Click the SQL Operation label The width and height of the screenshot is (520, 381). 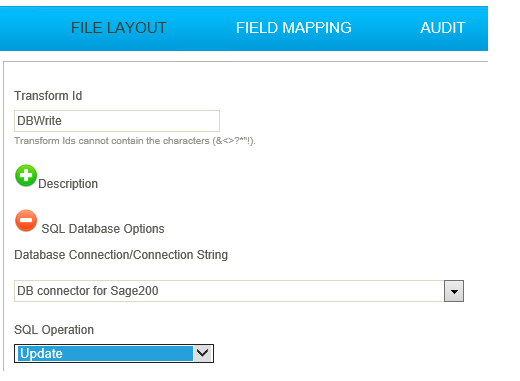click(x=54, y=330)
